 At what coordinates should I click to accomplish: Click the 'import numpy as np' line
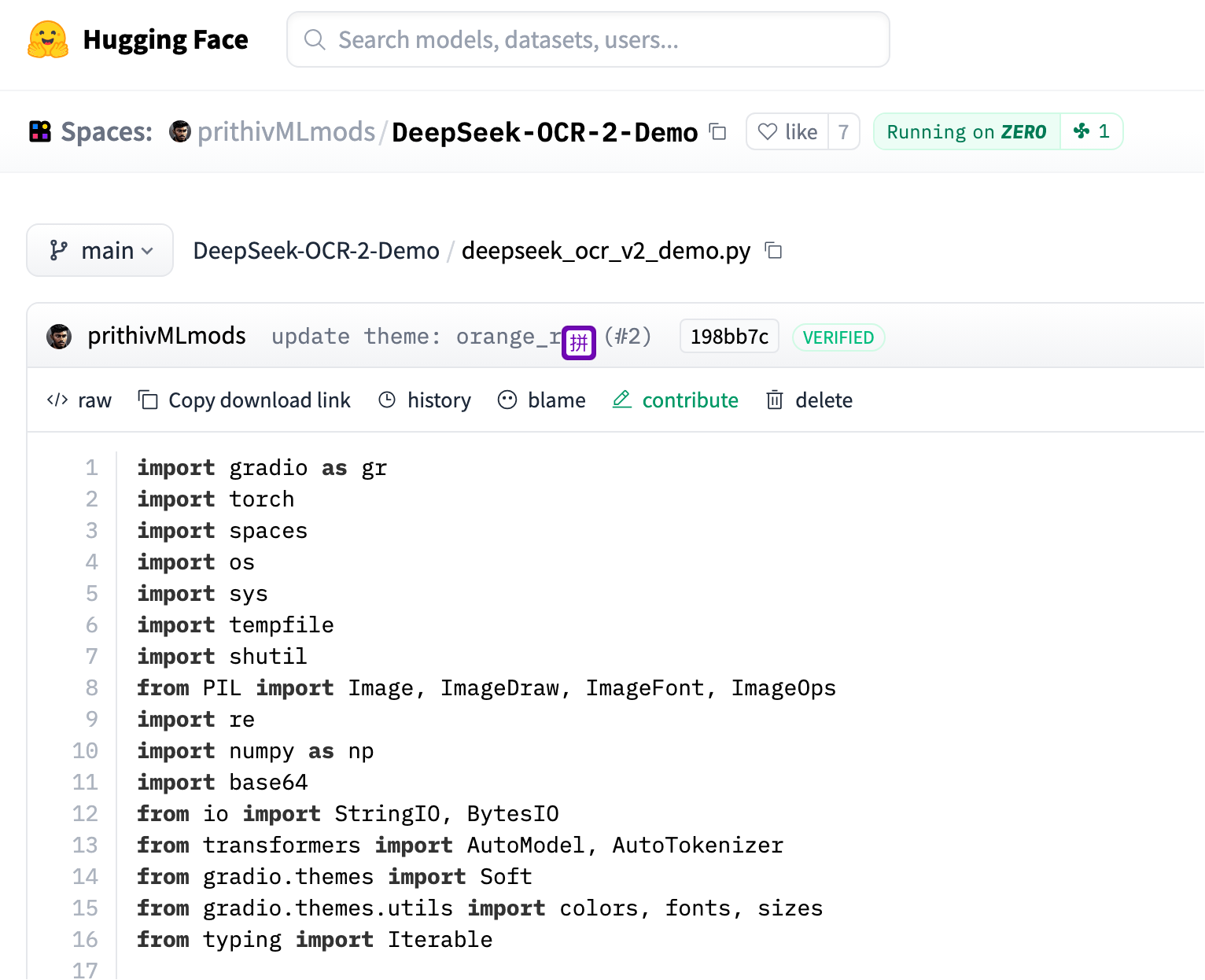[x=255, y=751]
